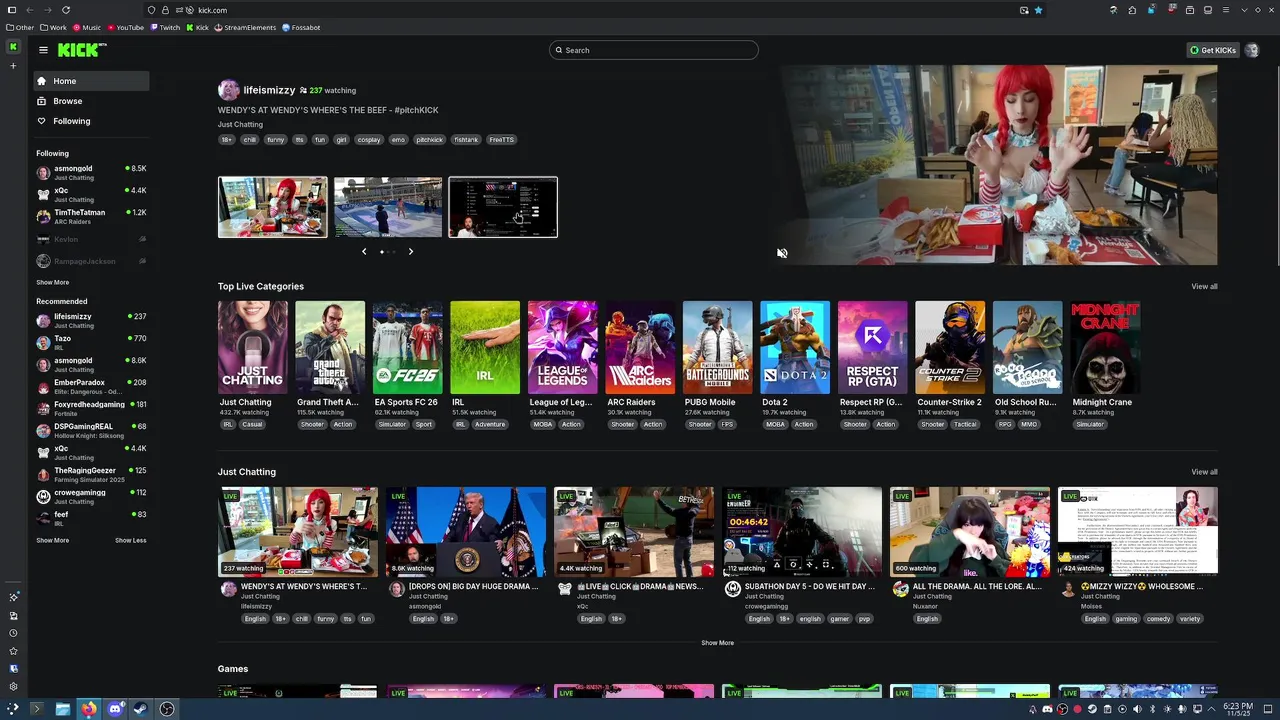This screenshot has height=720, width=1280.
Task: Open TheRagingGeezer in Recommended list
Action: click(x=91, y=474)
